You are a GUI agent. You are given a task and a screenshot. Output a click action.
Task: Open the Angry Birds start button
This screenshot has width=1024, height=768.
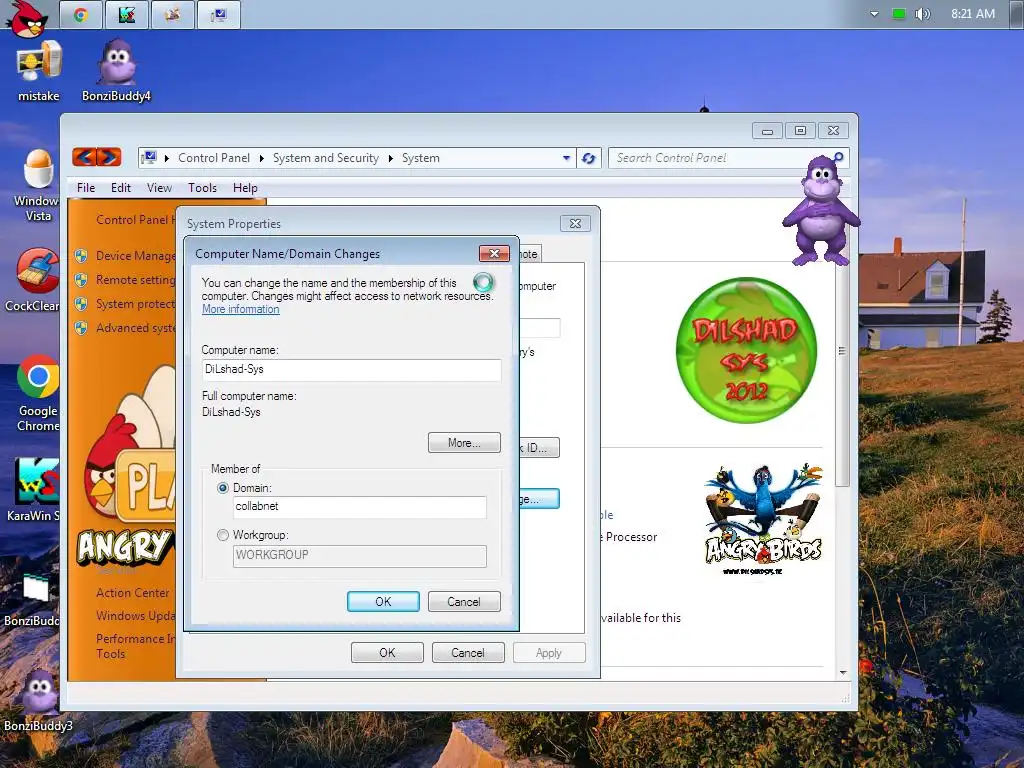27,18
